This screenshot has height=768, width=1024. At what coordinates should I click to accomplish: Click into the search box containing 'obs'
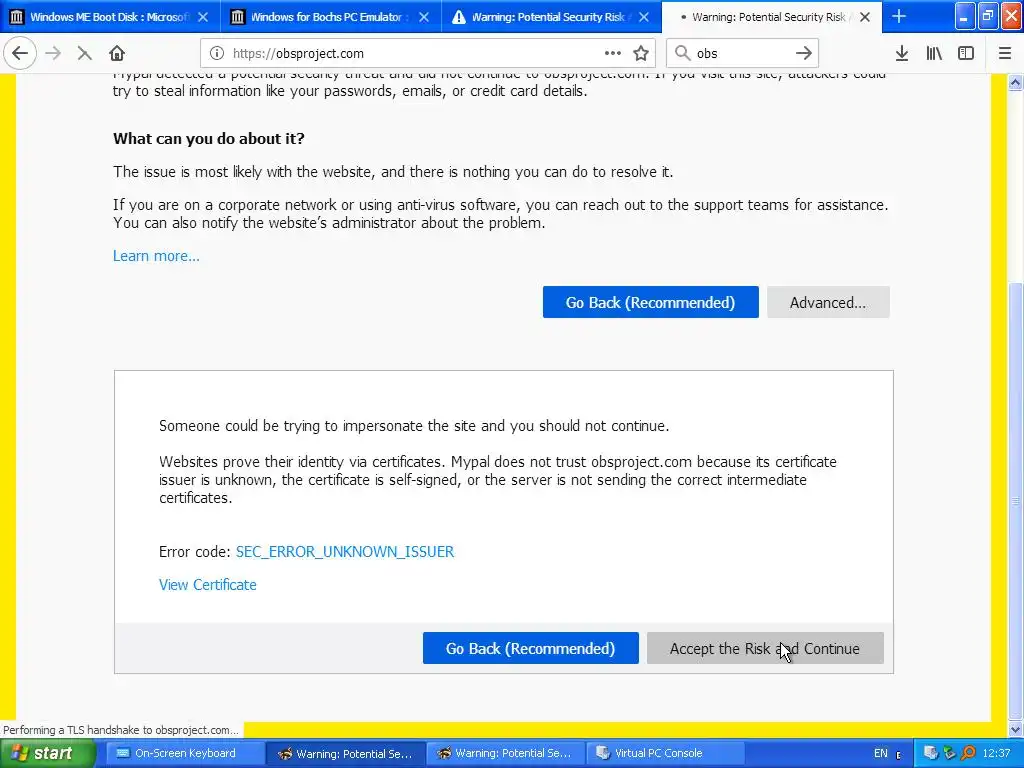coord(743,54)
